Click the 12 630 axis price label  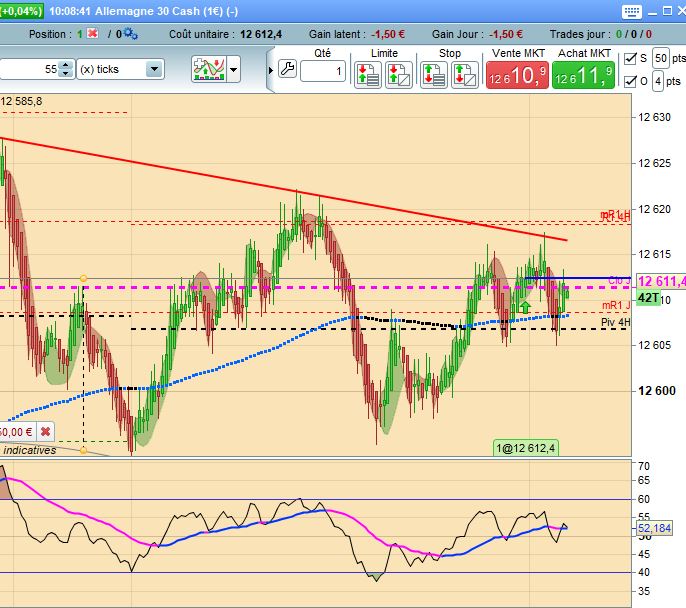(654, 117)
